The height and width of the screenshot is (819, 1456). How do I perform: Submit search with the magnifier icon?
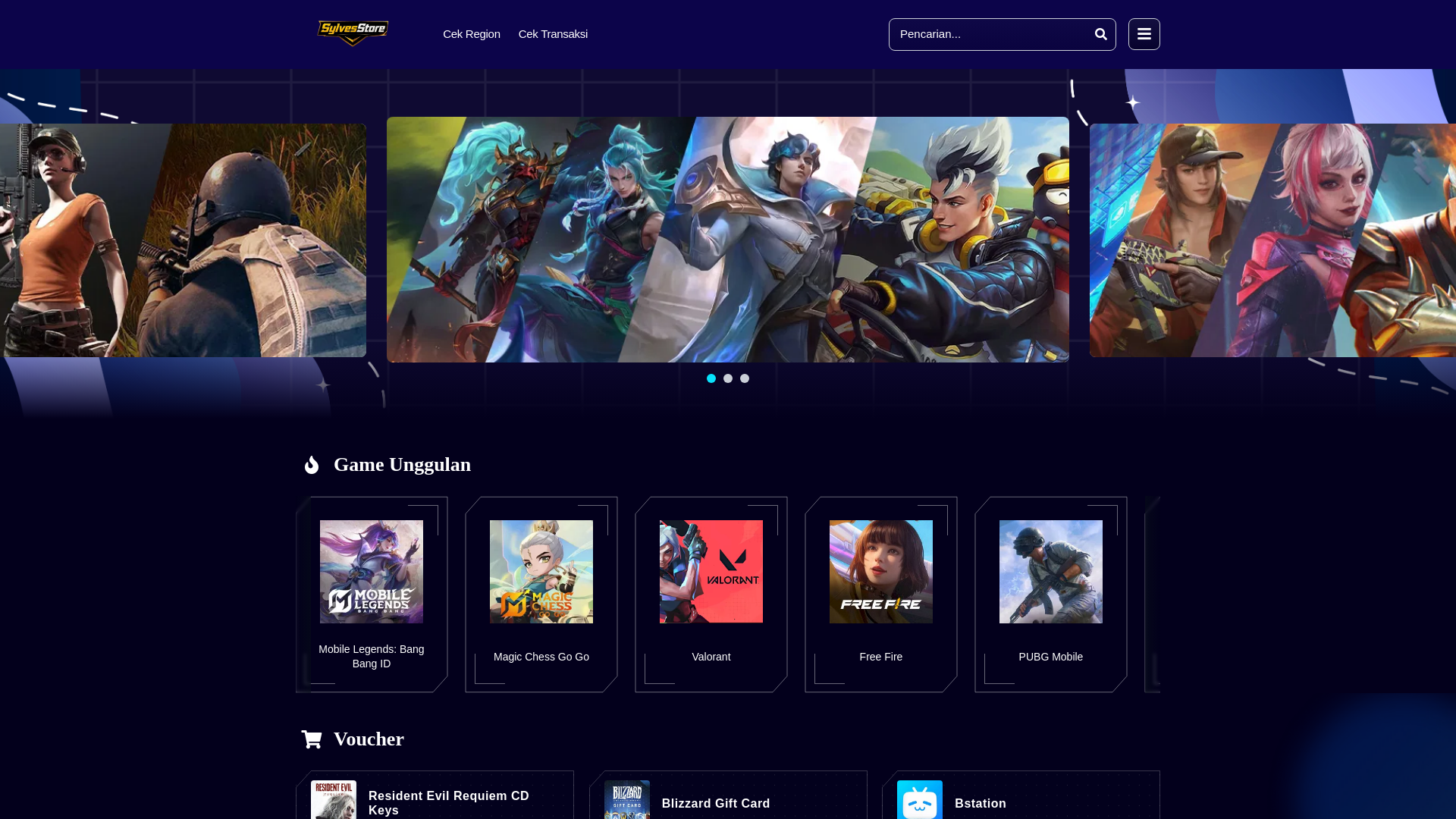(1101, 34)
